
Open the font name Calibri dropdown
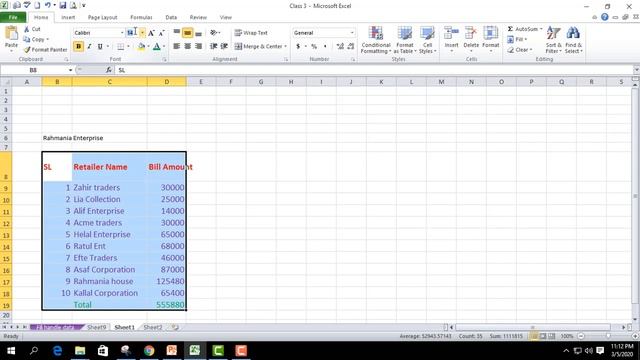coord(122,33)
